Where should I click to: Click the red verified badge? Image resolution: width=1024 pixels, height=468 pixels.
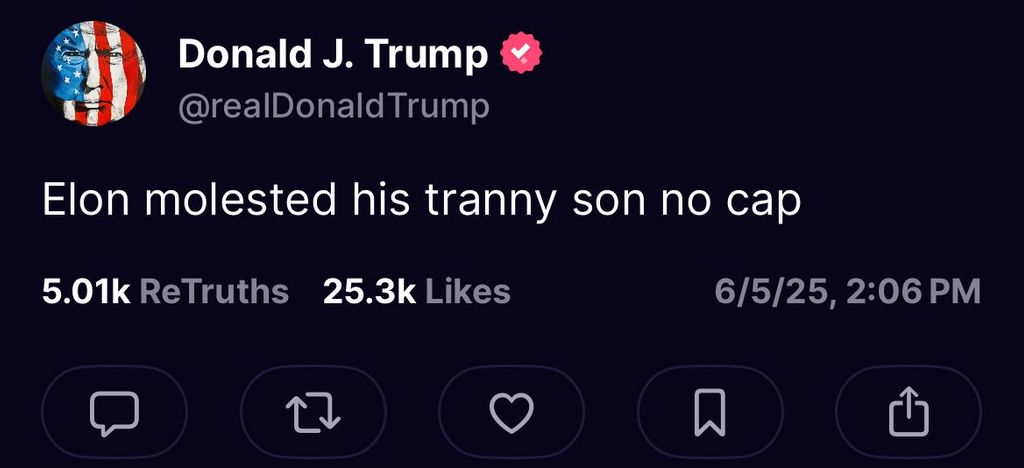pos(521,55)
